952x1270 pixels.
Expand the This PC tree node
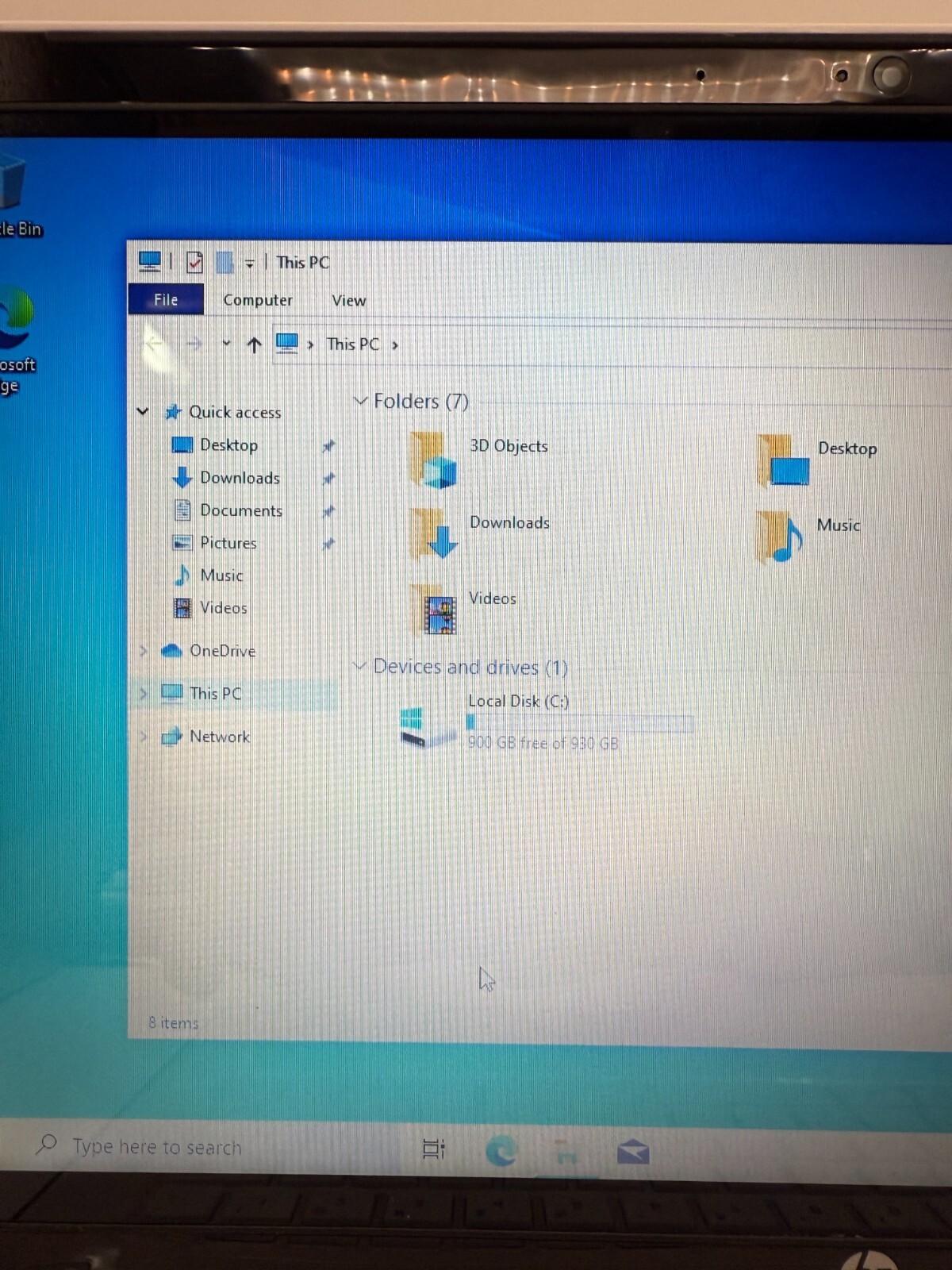pos(143,694)
